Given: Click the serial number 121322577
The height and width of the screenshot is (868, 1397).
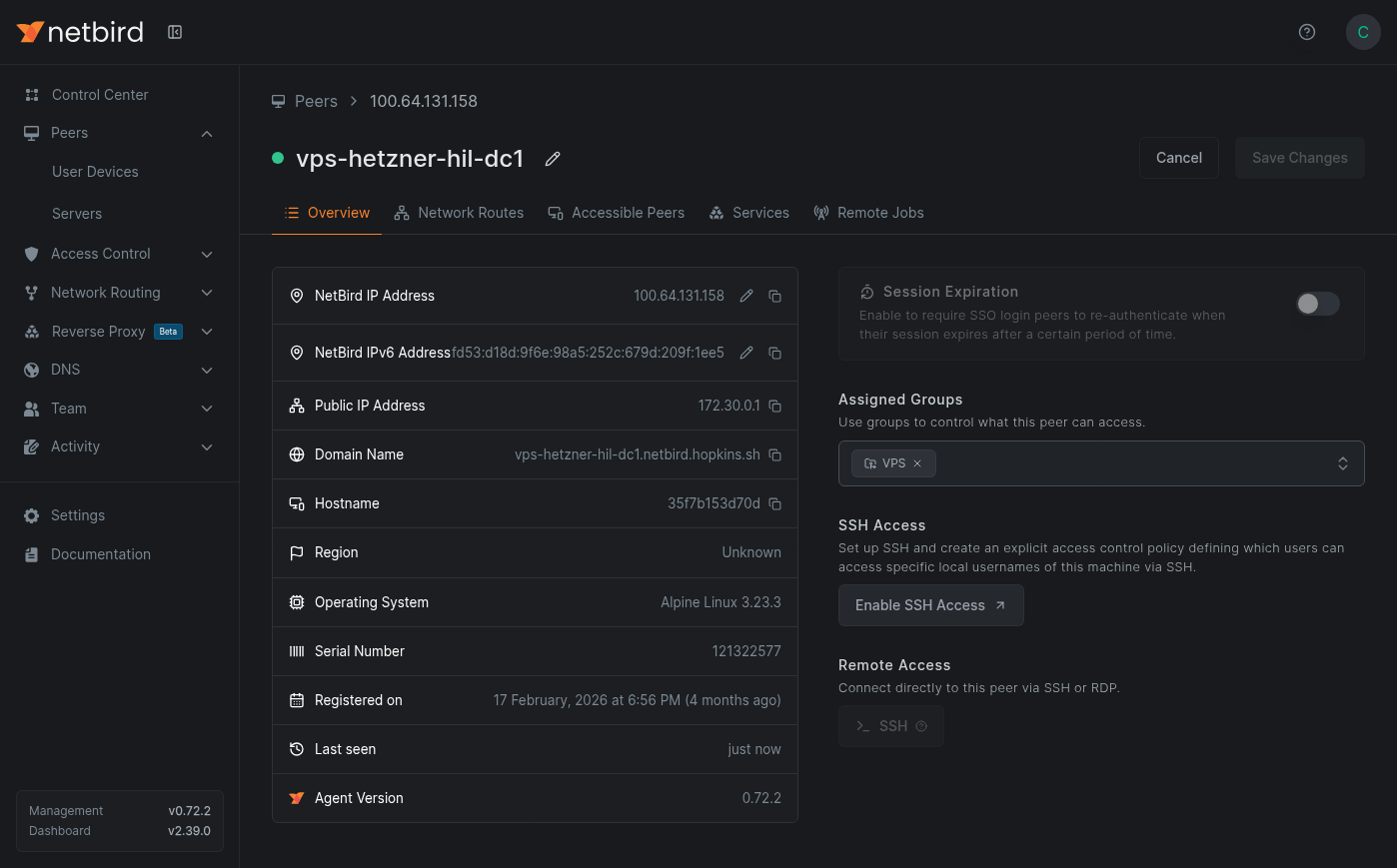Looking at the screenshot, I should [746, 651].
